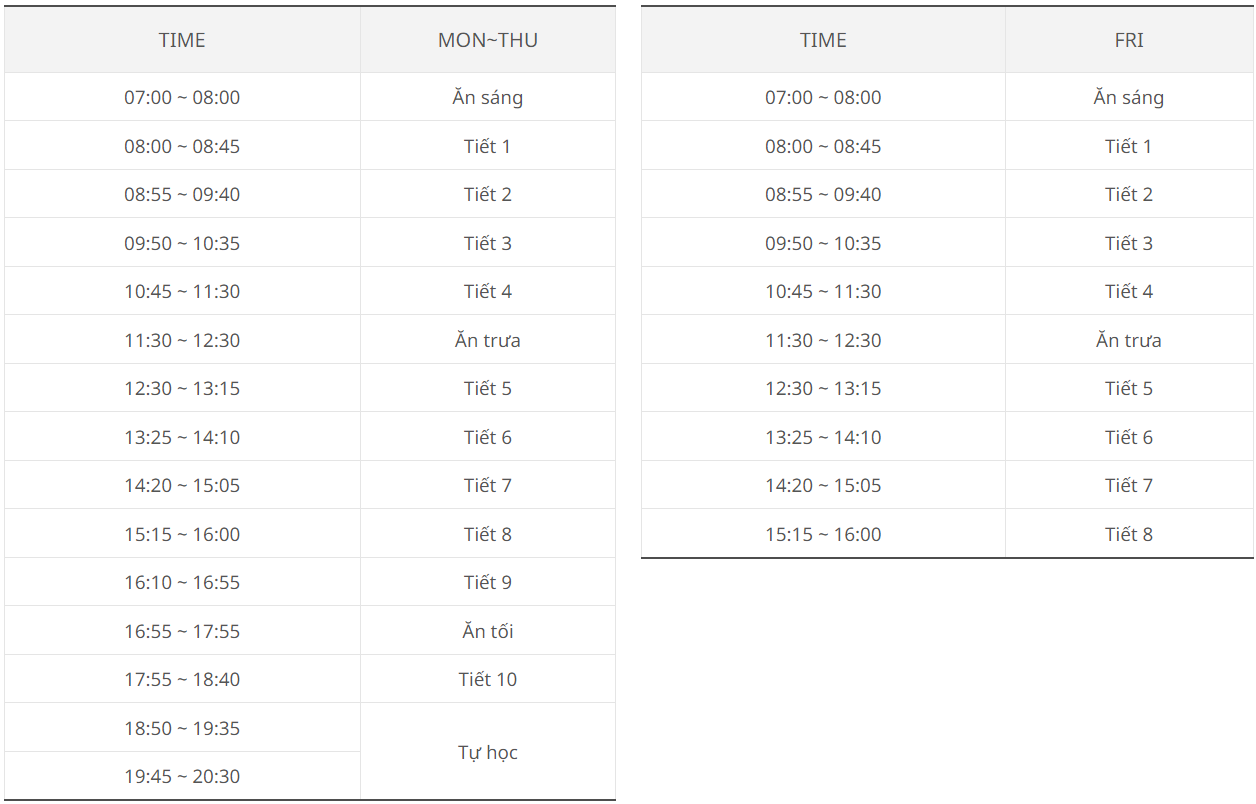This screenshot has height=804, width=1256.
Task: Click the MON~THU column header
Action: click(x=488, y=40)
